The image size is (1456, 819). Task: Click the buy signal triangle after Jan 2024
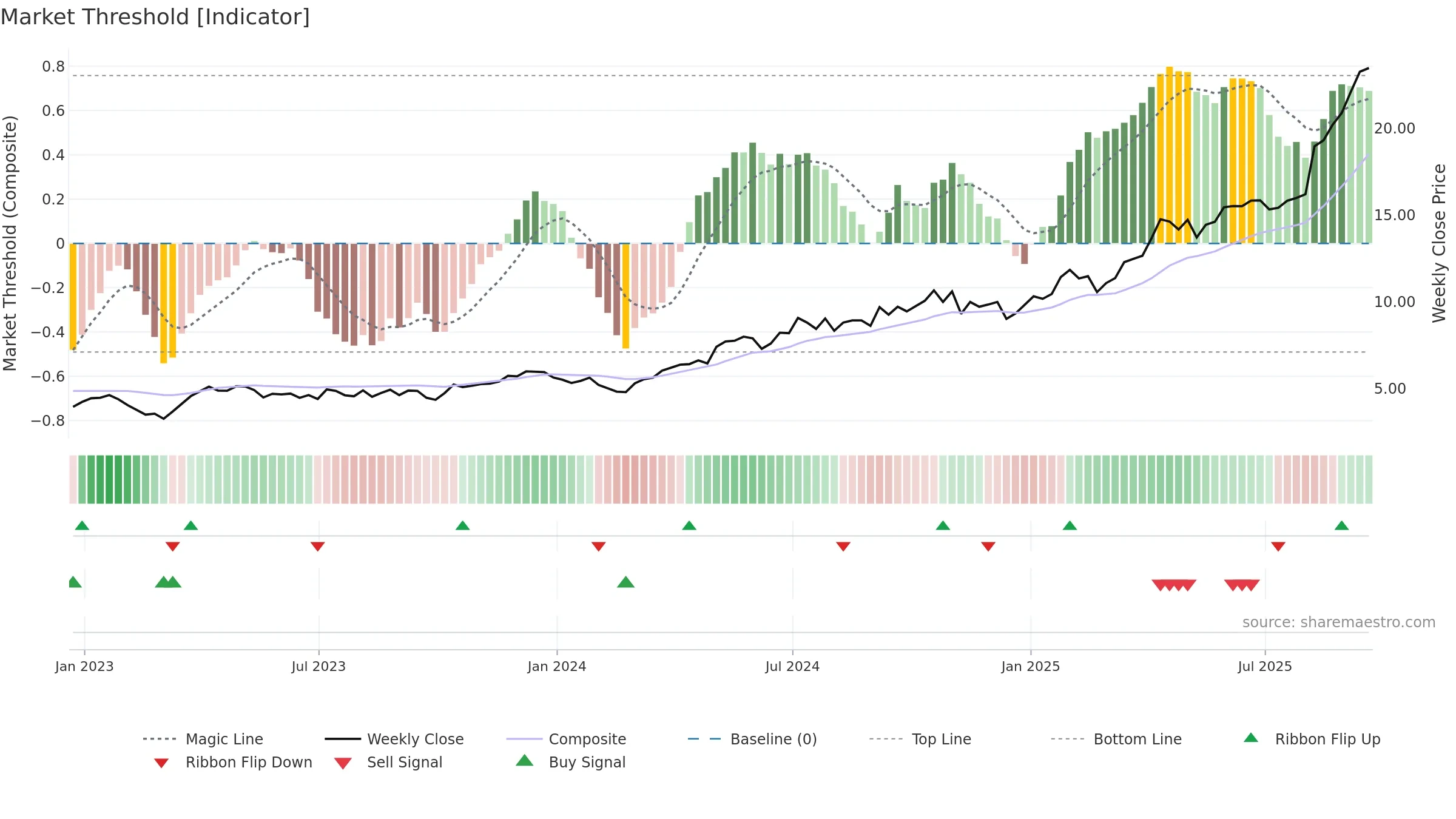tap(625, 582)
